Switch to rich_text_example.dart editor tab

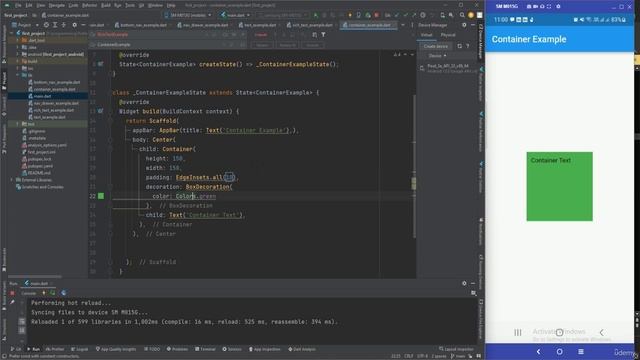pos(310,25)
